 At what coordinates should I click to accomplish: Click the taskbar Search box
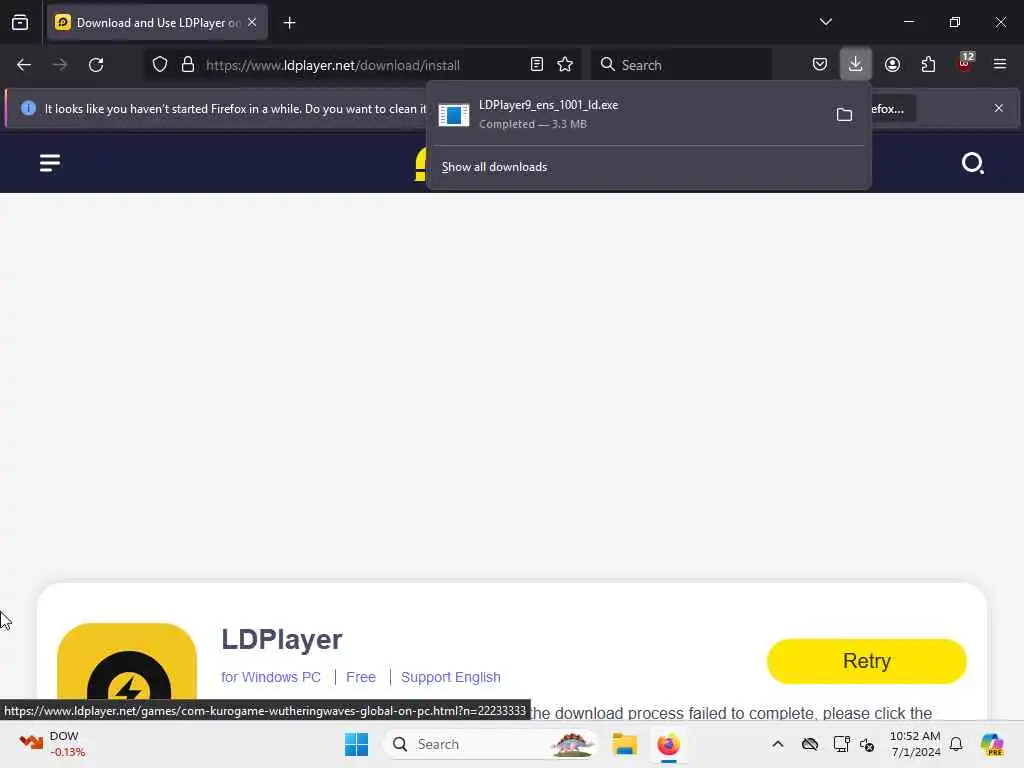pyautogui.click(x=490, y=744)
